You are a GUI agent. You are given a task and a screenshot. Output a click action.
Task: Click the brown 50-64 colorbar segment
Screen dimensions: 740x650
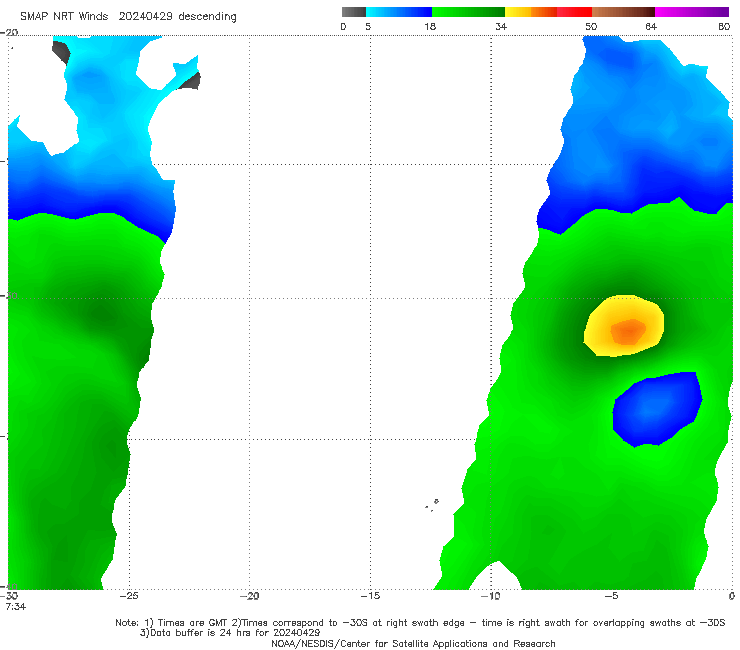623,12
